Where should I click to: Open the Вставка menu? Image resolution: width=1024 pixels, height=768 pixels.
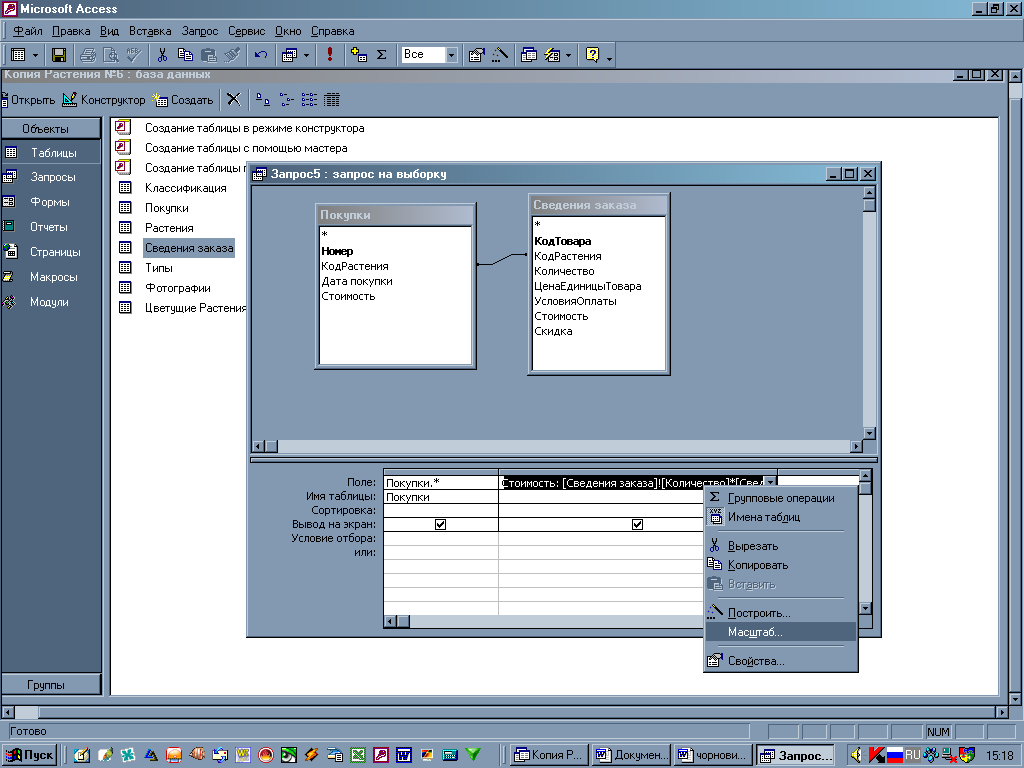tap(150, 31)
